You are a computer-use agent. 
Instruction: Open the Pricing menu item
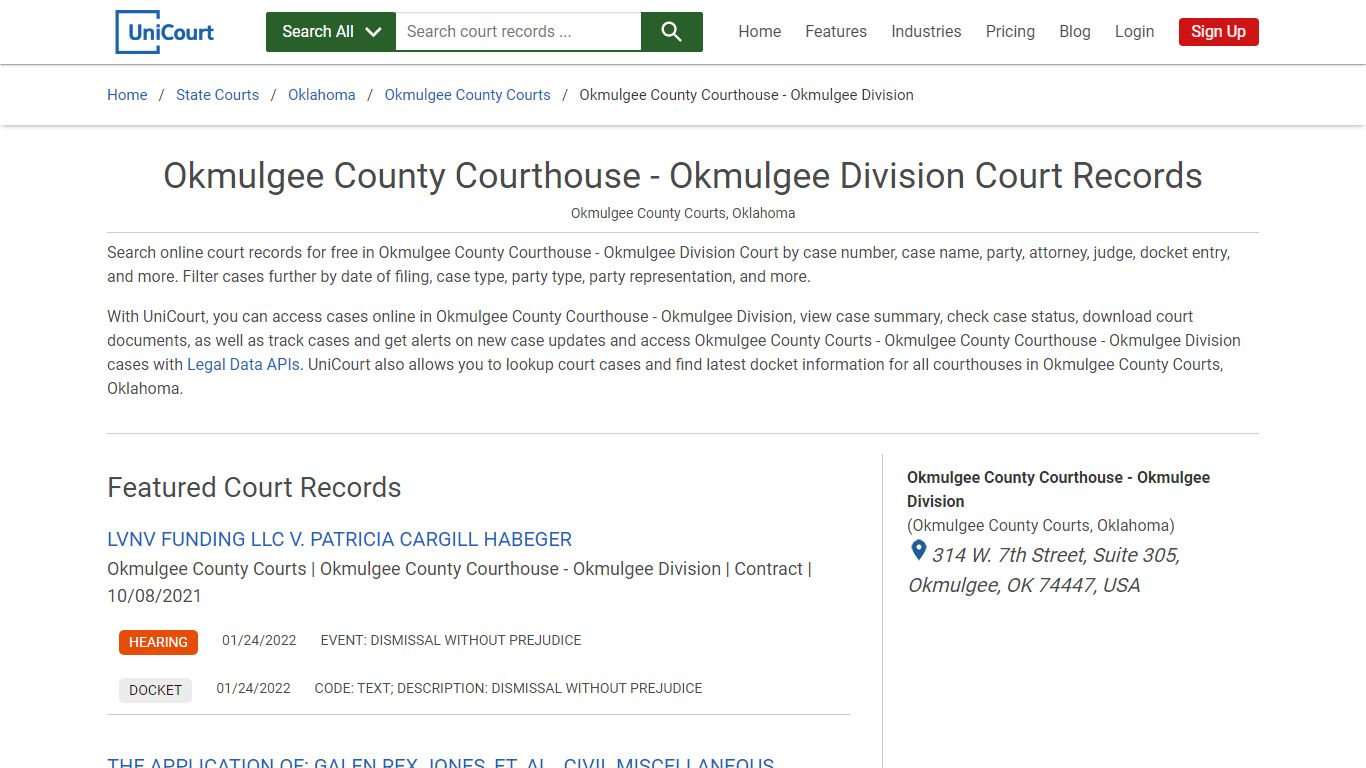(x=1010, y=32)
